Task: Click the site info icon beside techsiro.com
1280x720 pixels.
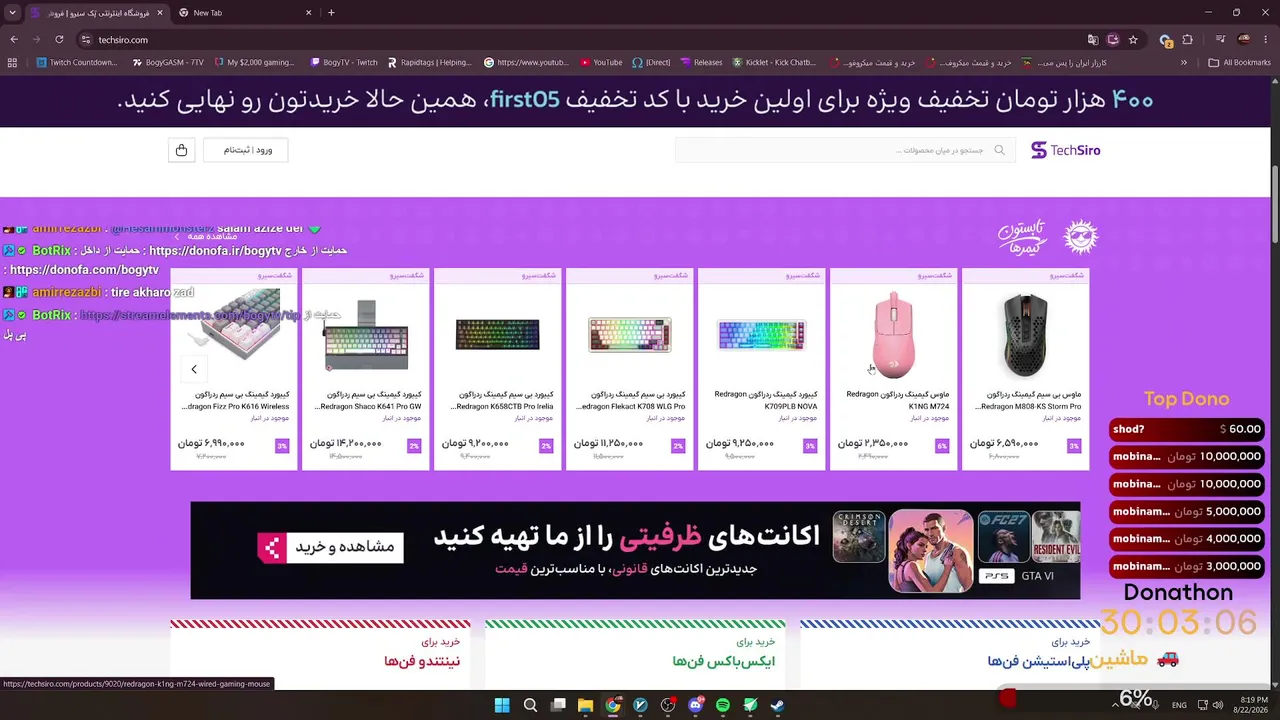Action: point(86,40)
